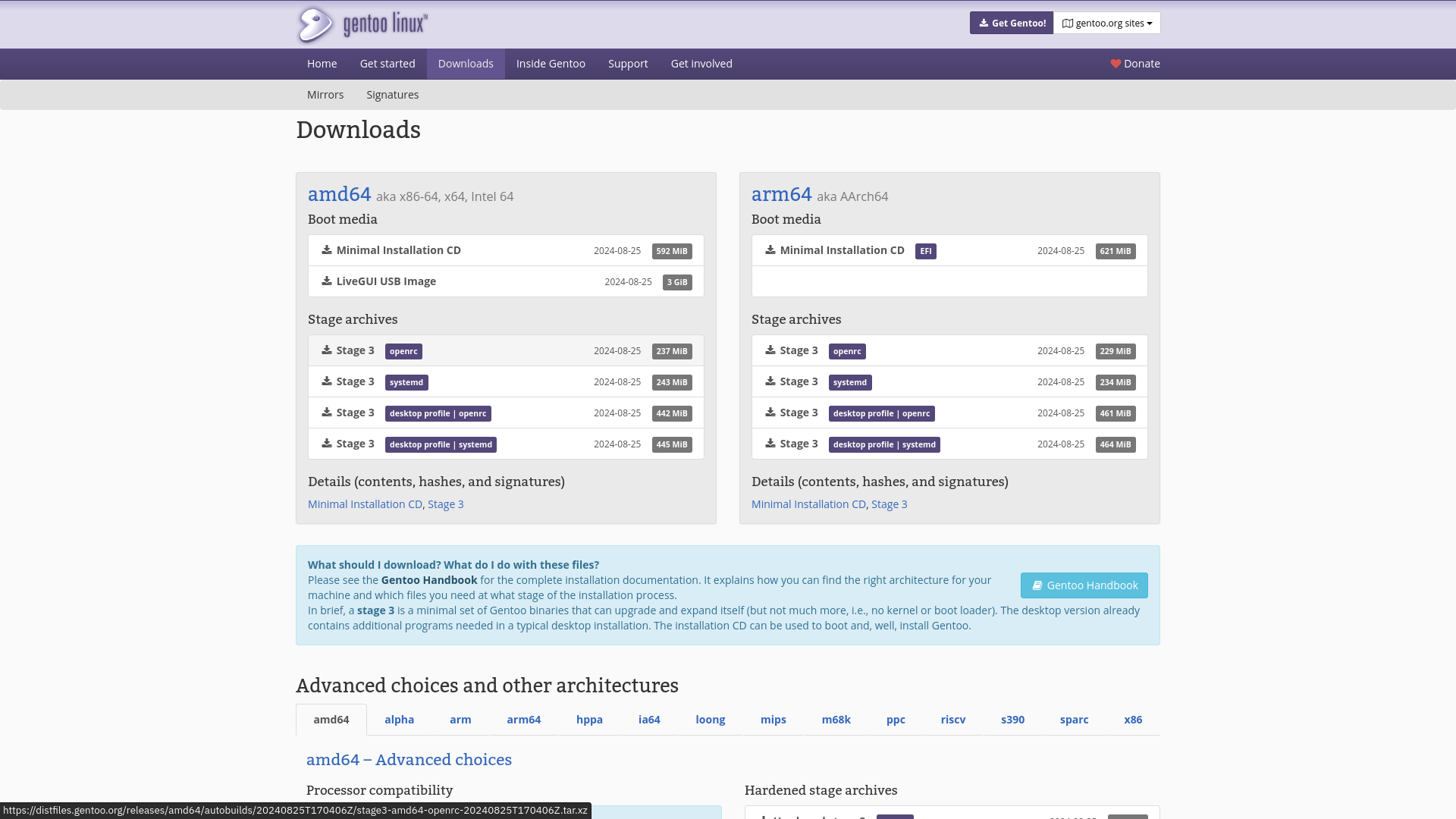Click LiveGUI USB Image download icon
The width and height of the screenshot is (1456, 819).
pyautogui.click(x=327, y=281)
